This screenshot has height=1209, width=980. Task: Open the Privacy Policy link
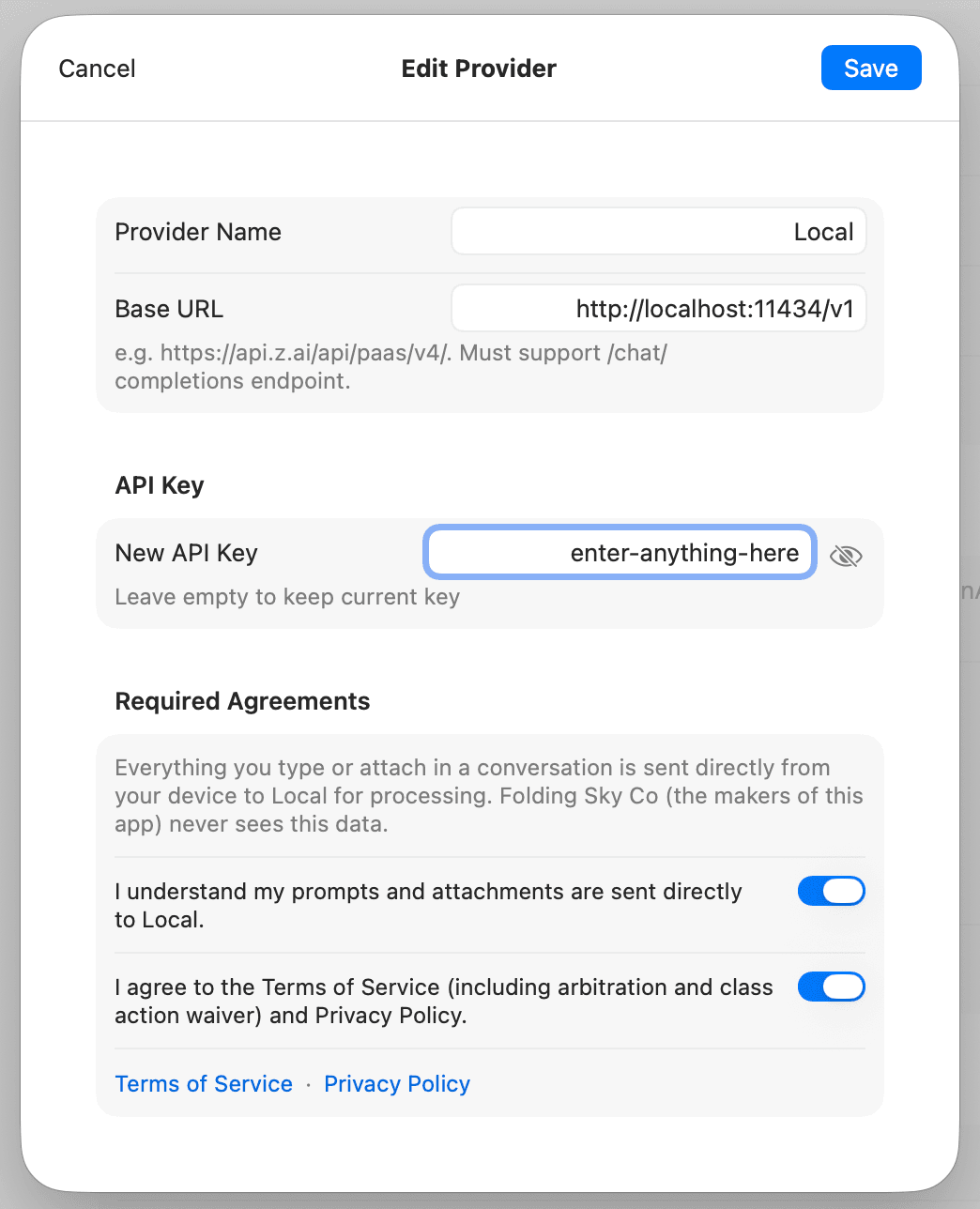(396, 1083)
